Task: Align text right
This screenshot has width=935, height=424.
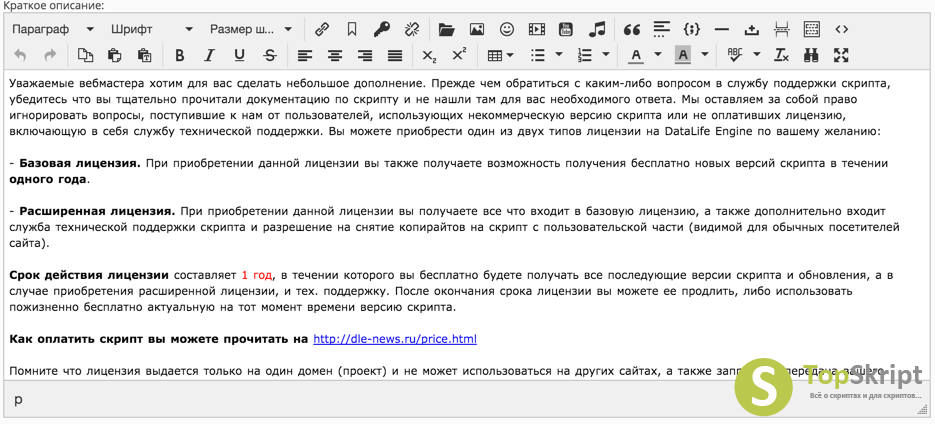Action: coord(364,55)
